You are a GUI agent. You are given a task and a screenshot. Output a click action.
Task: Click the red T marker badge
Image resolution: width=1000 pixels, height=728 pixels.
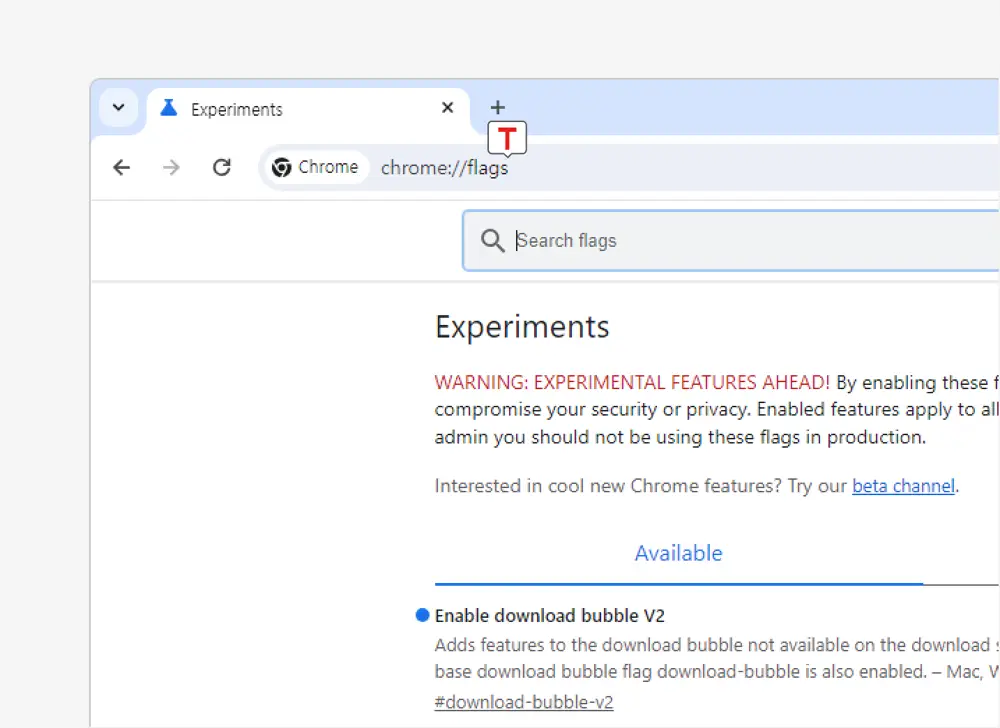pos(507,138)
